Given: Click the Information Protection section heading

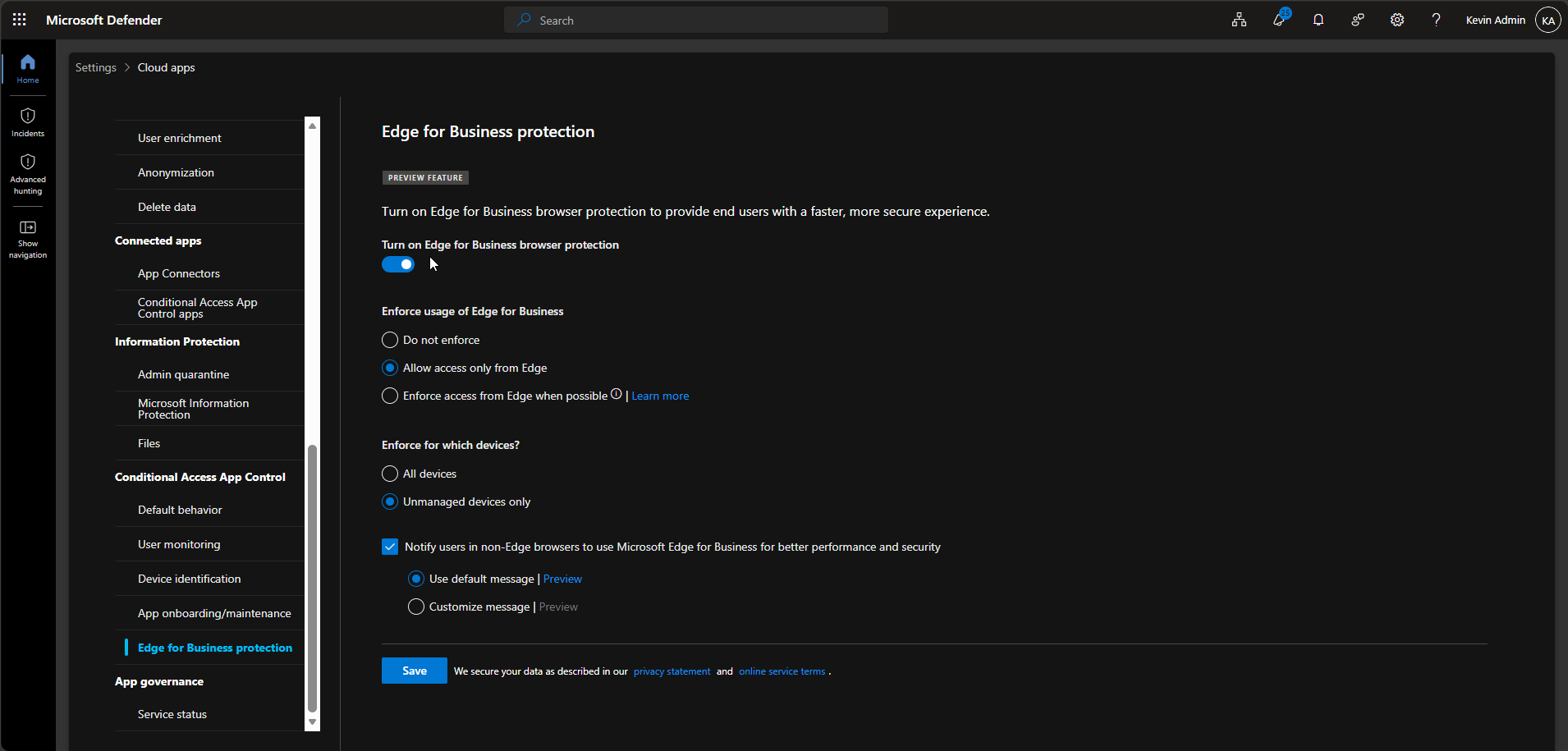Looking at the screenshot, I should (177, 341).
